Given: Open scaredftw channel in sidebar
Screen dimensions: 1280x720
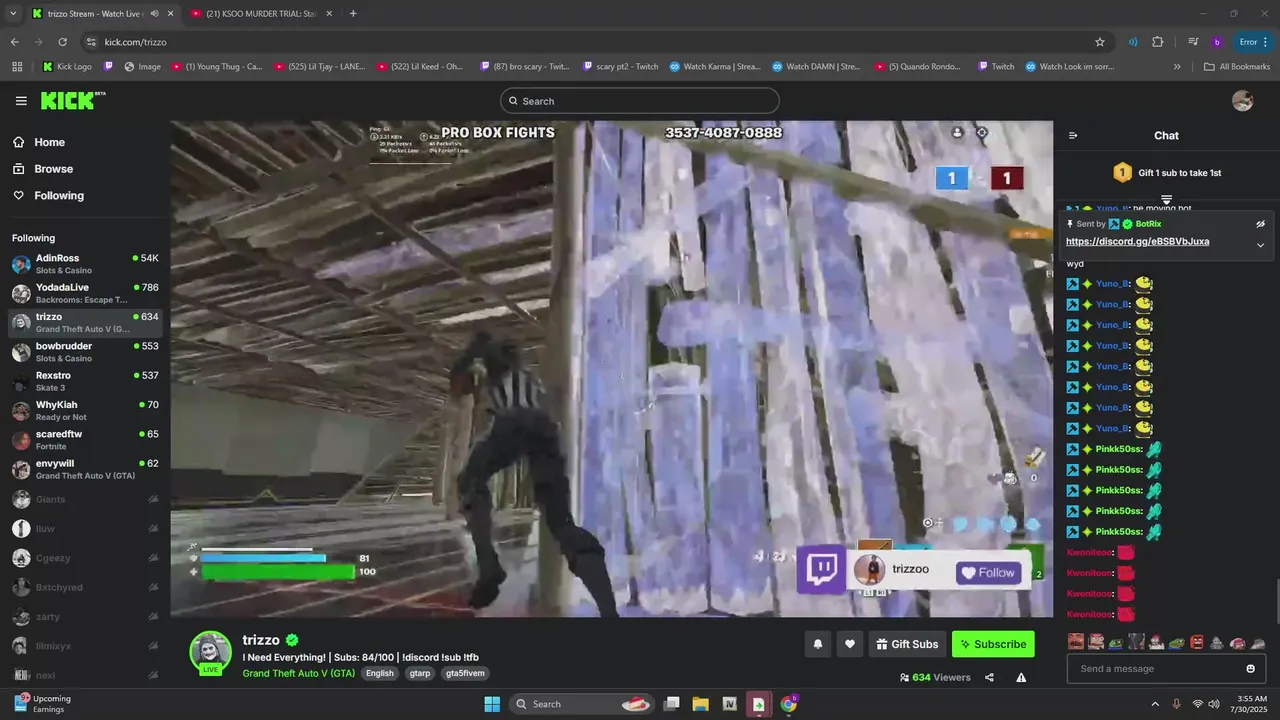Looking at the screenshot, I should [85, 440].
